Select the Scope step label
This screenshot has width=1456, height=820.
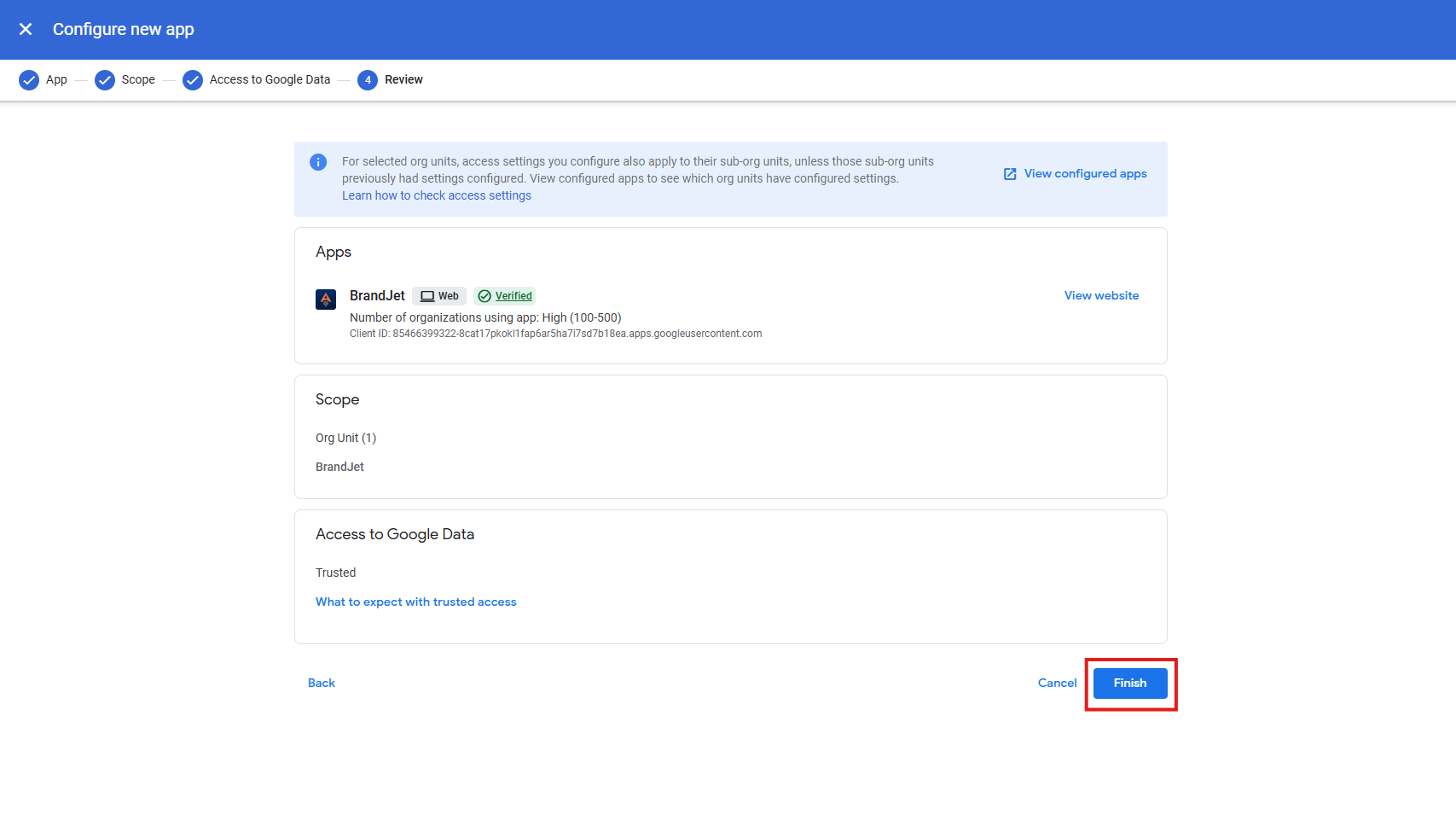[138, 79]
